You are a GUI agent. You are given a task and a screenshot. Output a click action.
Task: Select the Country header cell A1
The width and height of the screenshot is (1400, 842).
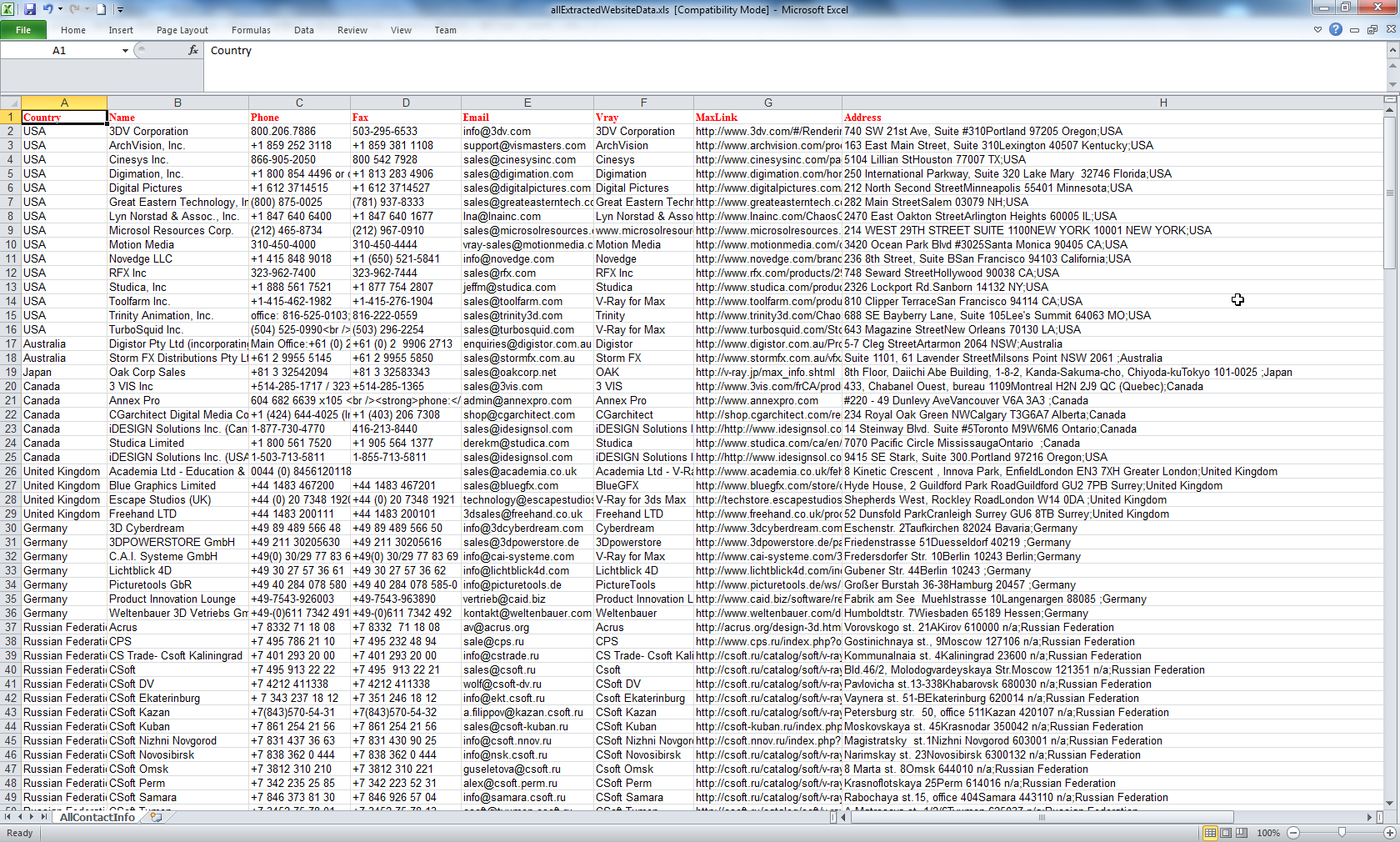(x=64, y=117)
